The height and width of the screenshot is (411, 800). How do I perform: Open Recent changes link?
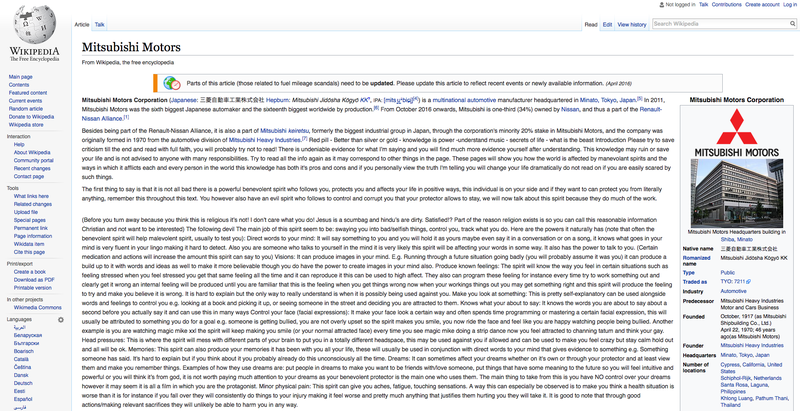coord(32,168)
